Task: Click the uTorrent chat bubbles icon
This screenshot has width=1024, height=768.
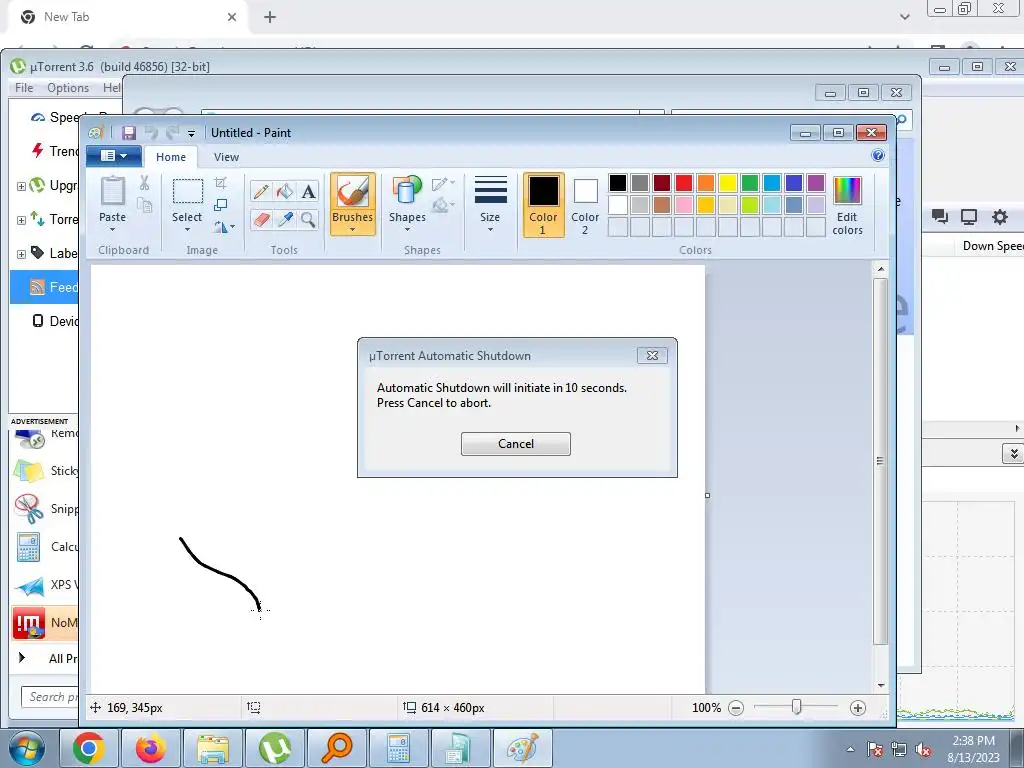Action: click(x=940, y=217)
